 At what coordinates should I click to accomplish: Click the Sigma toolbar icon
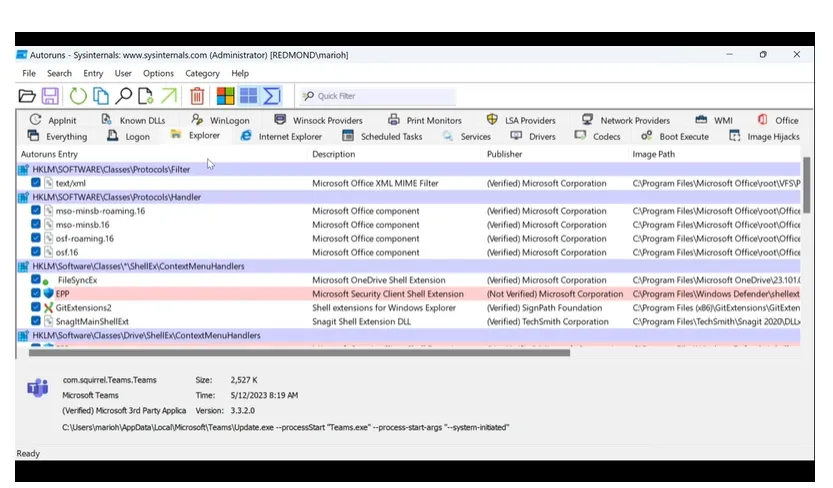(x=271, y=96)
